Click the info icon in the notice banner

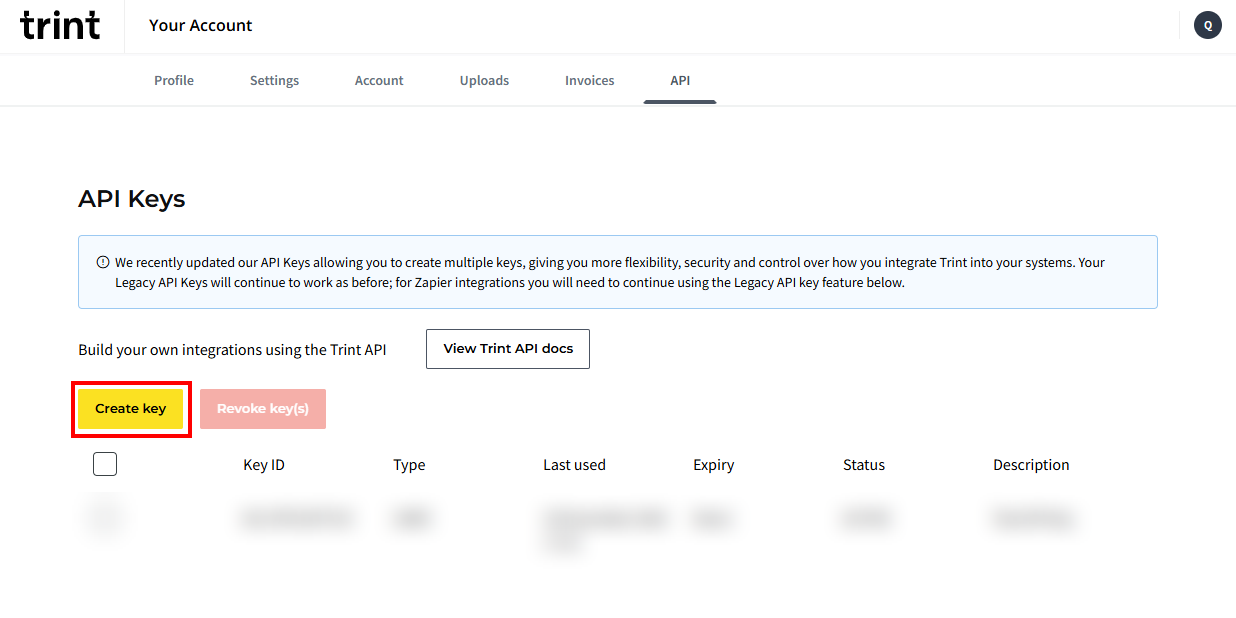(102, 263)
